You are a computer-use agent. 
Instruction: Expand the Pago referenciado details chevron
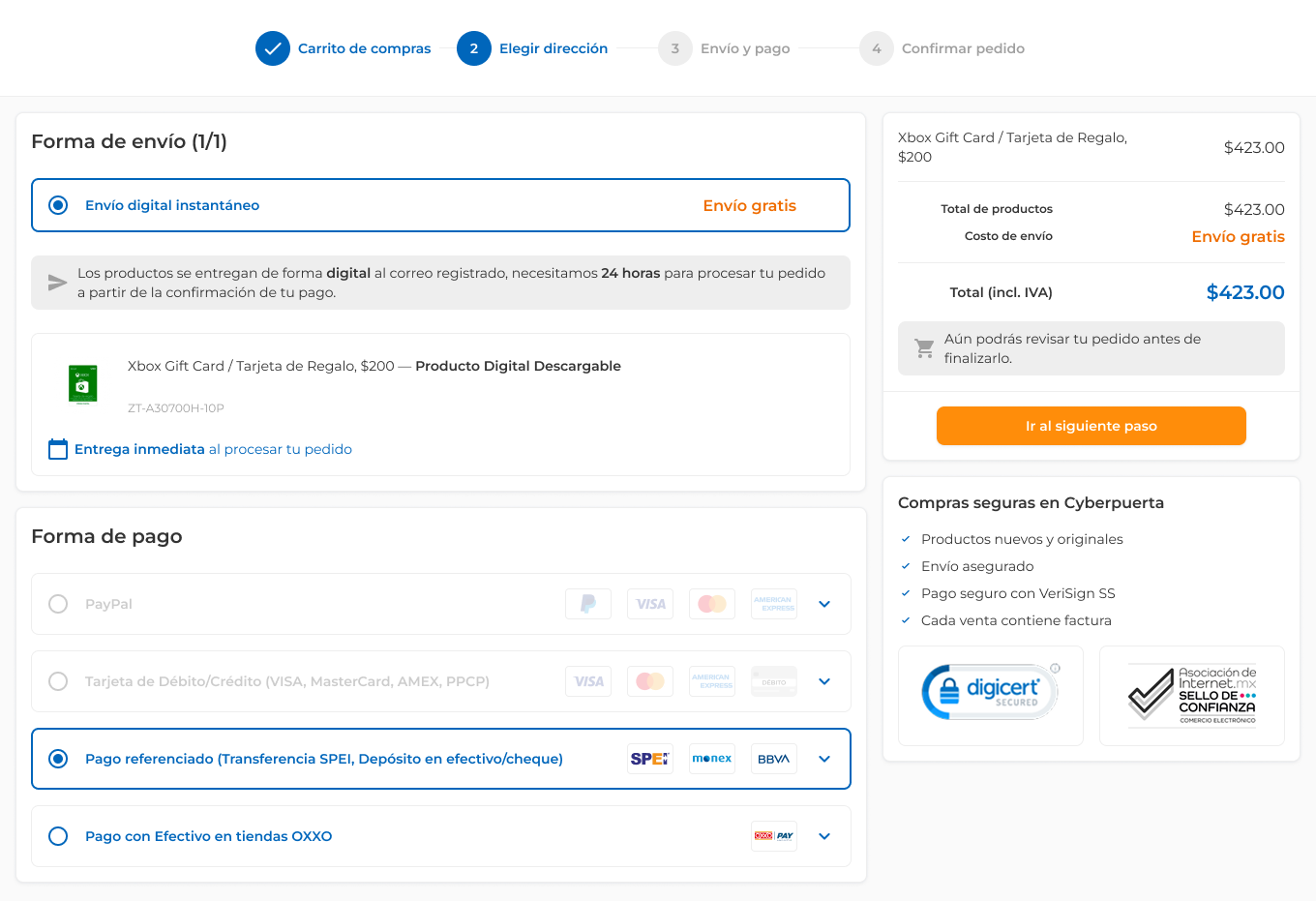[x=824, y=759]
